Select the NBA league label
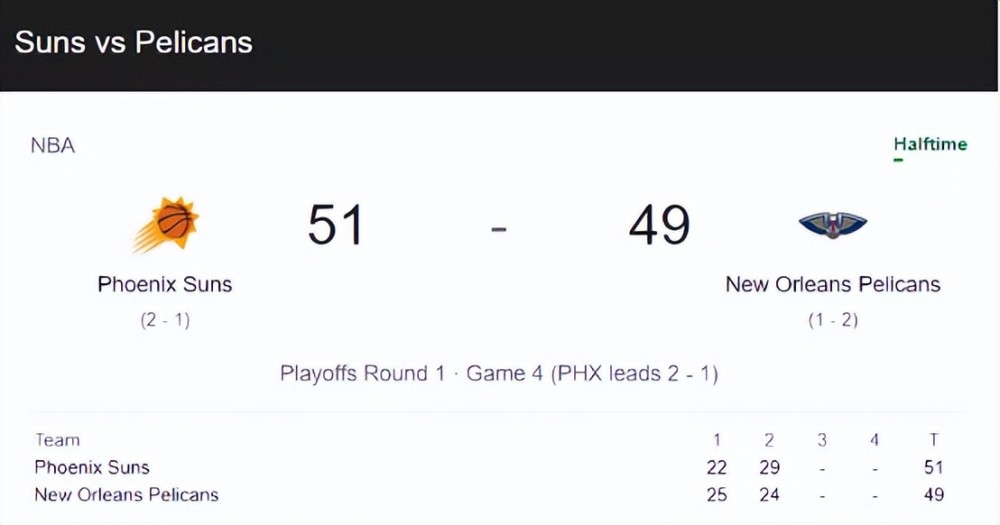Viewport: 1000px width, 525px height. pyautogui.click(x=53, y=145)
